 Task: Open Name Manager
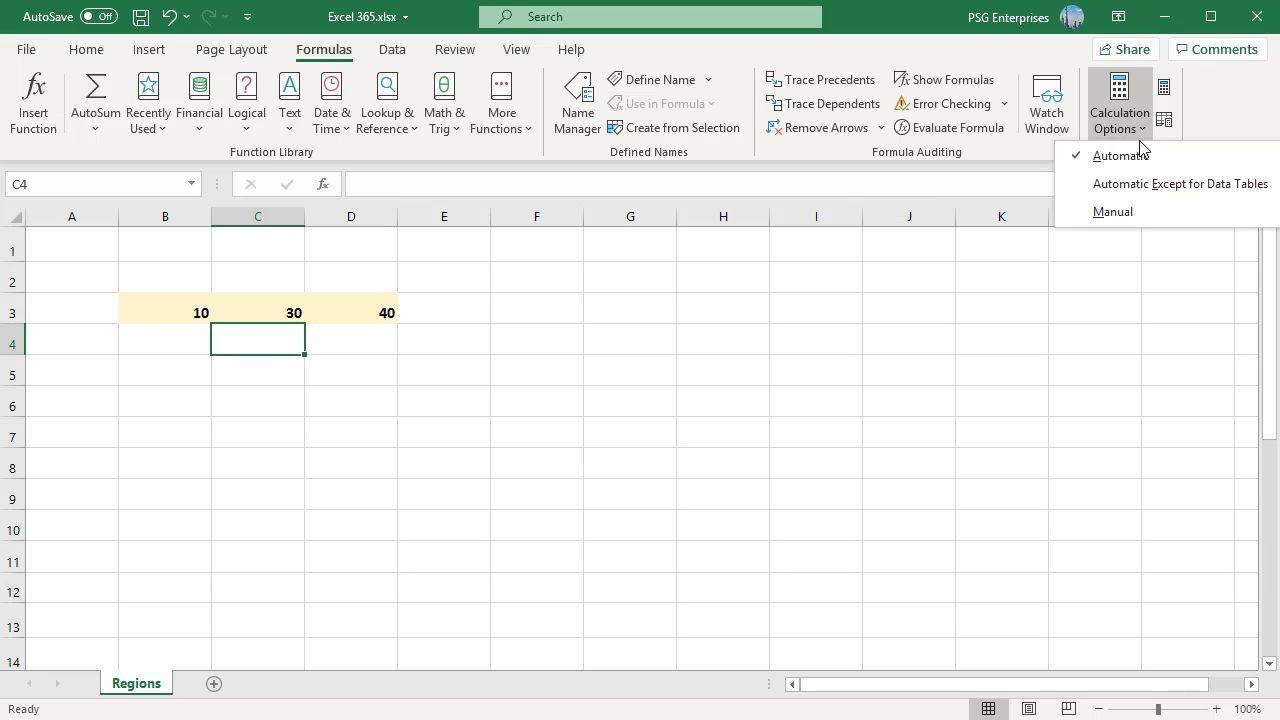click(x=577, y=103)
